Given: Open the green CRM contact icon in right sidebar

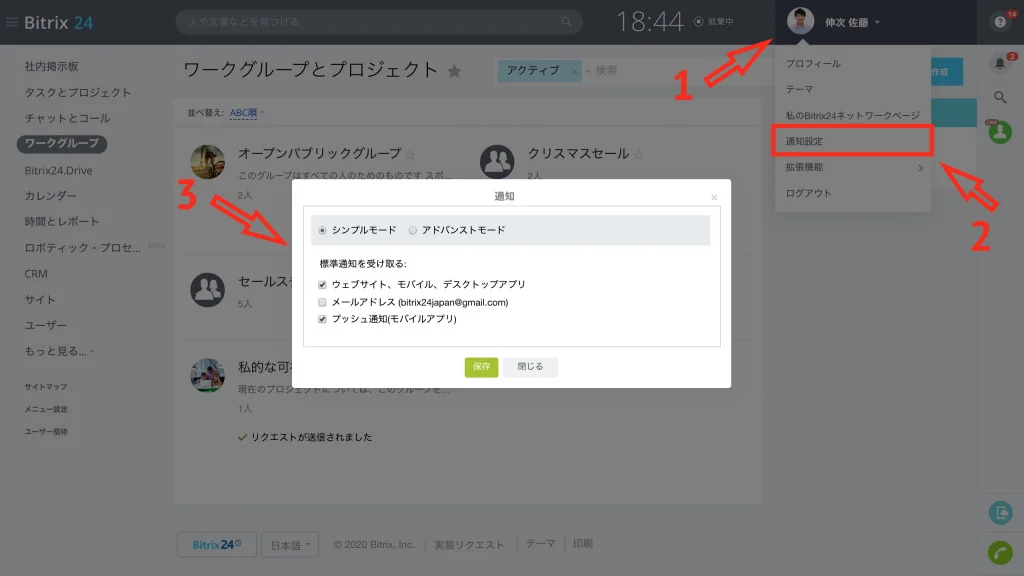Looking at the screenshot, I should click(x=1000, y=133).
